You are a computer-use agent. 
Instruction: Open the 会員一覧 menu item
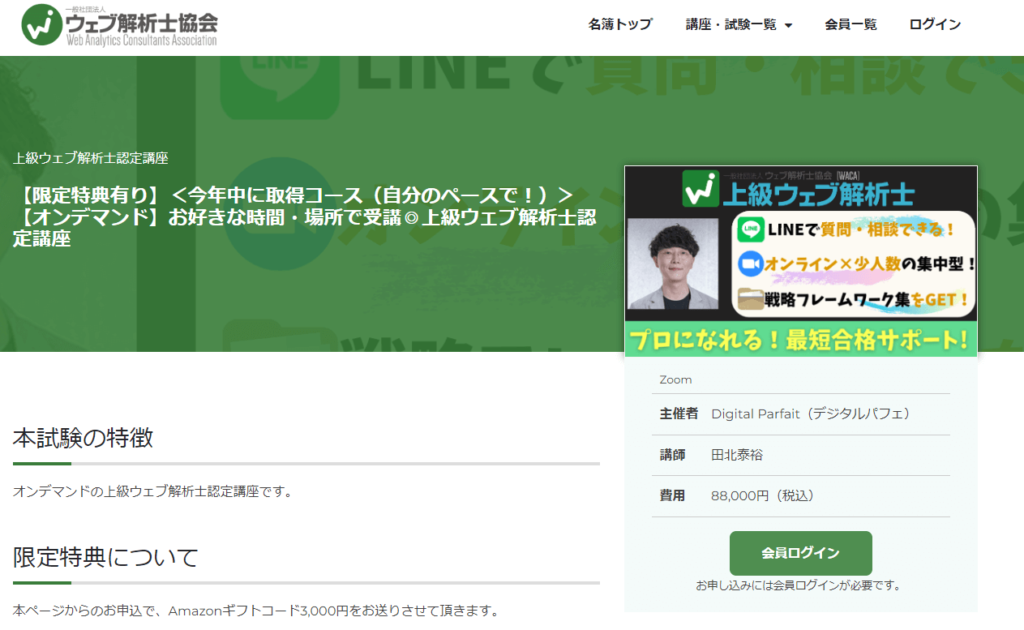pyautogui.click(x=850, y=25)
